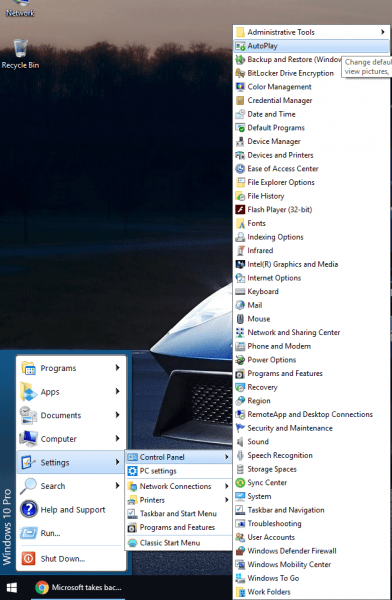Open PC settings from the Settings submenu
This screenshot has height=600, width=392.
click(179, 471)
